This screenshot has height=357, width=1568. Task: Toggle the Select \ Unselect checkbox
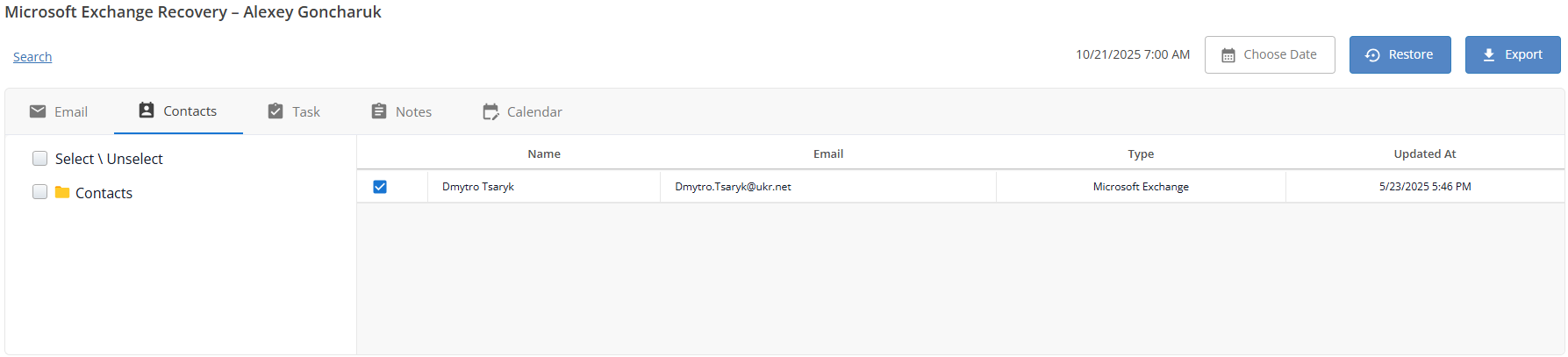(39, 159)
